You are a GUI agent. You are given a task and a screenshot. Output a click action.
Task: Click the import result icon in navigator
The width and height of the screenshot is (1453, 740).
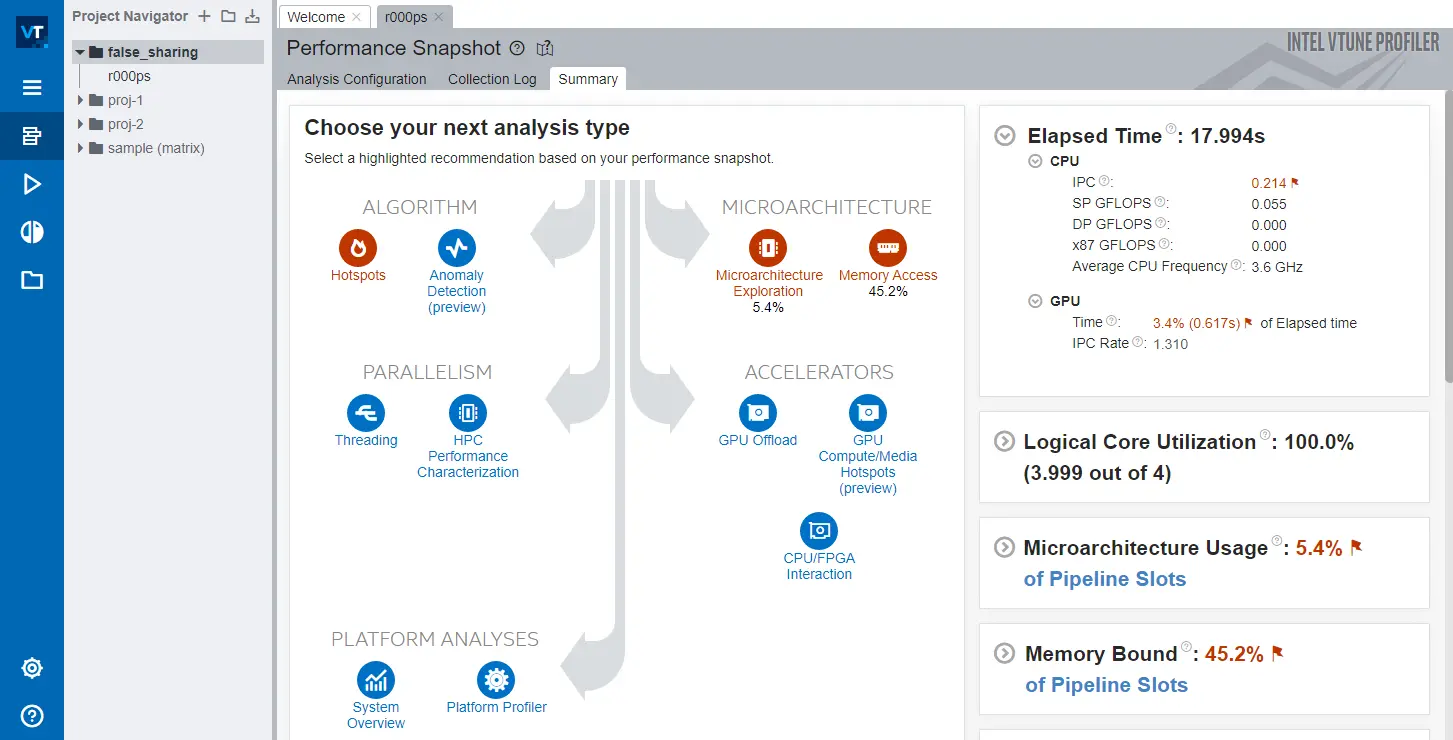click(x=252, y=16)
